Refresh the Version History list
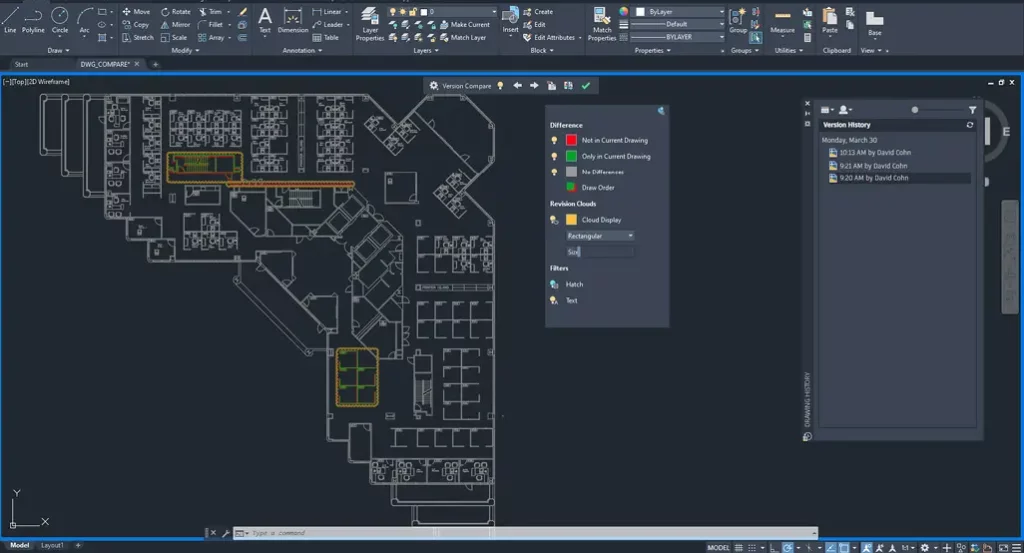 (x=970, y=125)
